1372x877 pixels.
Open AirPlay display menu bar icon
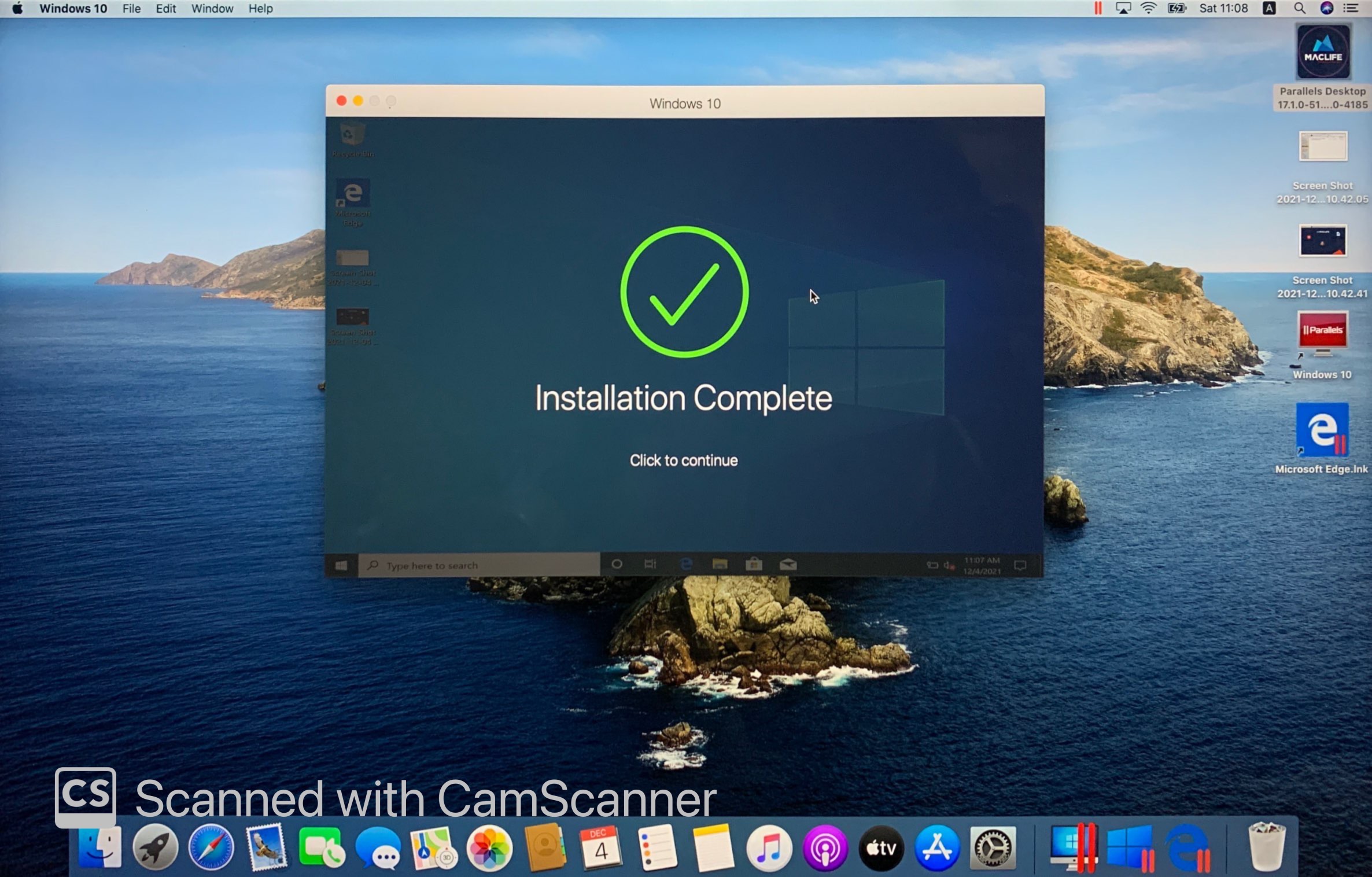1123,8
